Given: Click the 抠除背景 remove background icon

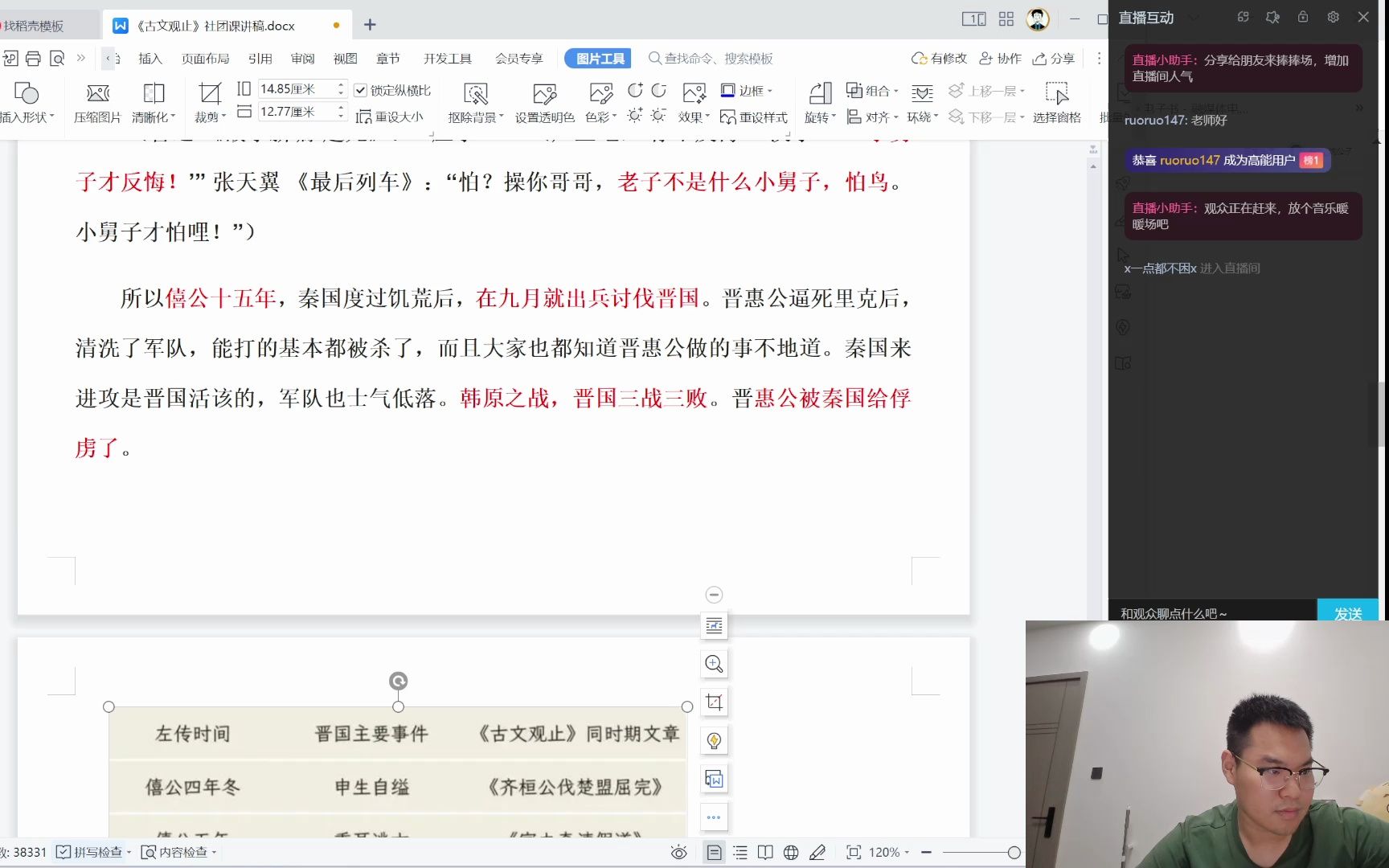Looking at the screenshot, I should [476, 93].
